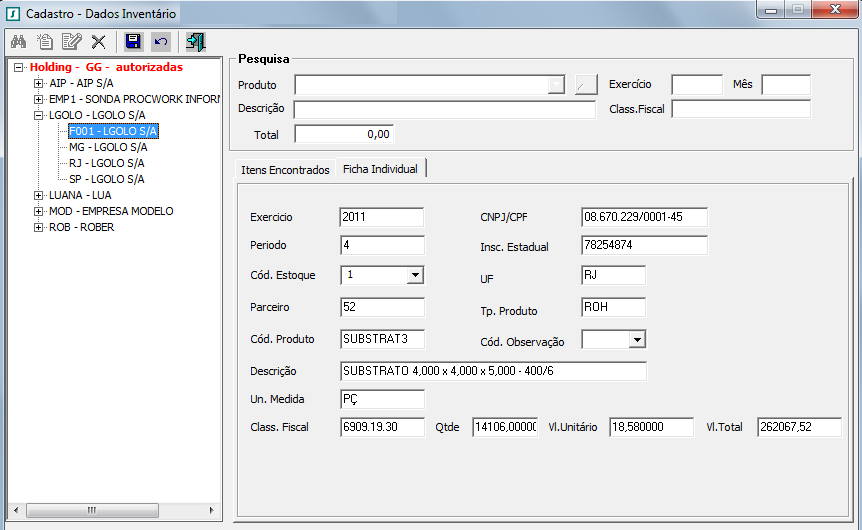
Task: Switch to the Itens Encontrados tab
Action: click(285, 170)
